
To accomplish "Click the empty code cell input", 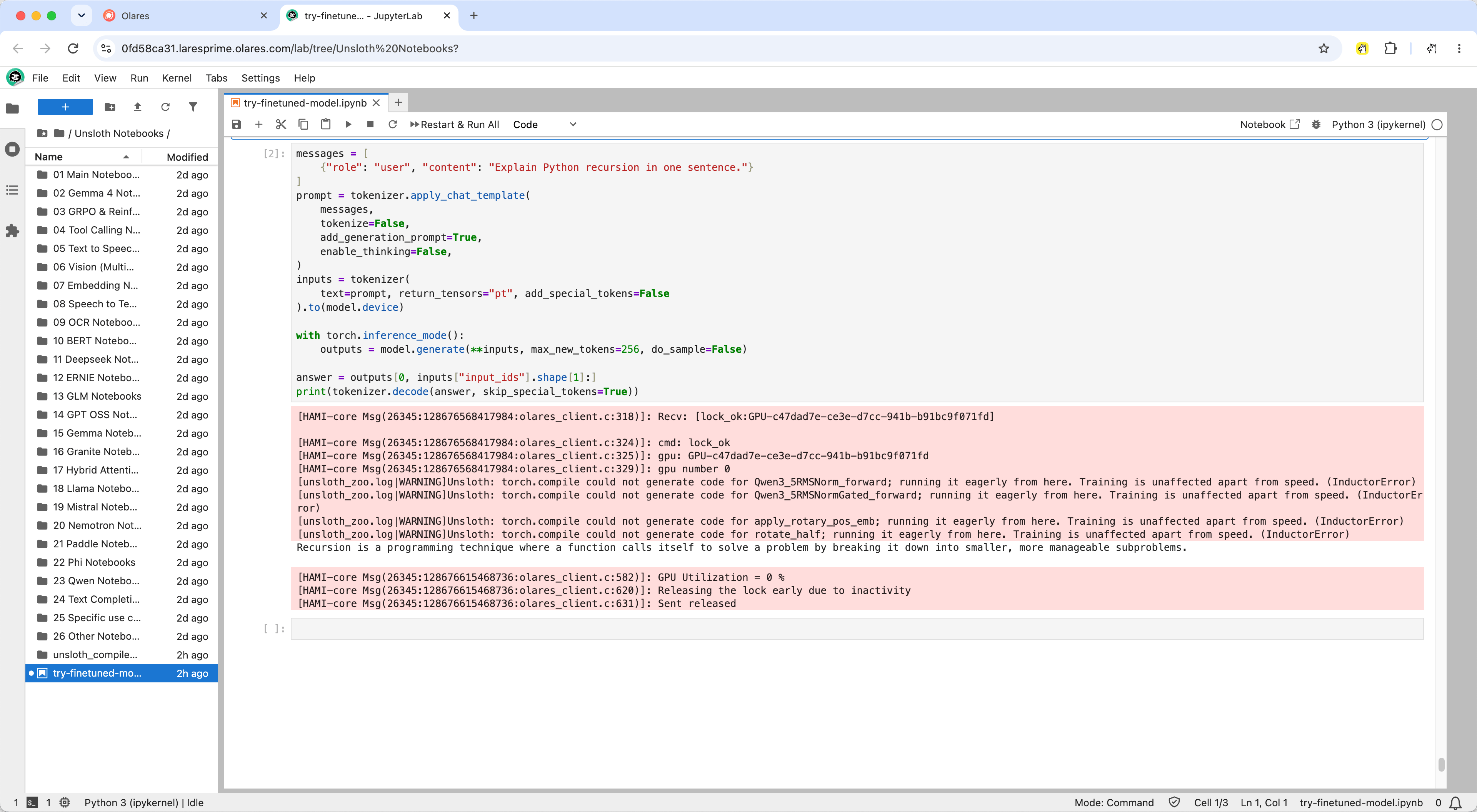I will (857, 629).
